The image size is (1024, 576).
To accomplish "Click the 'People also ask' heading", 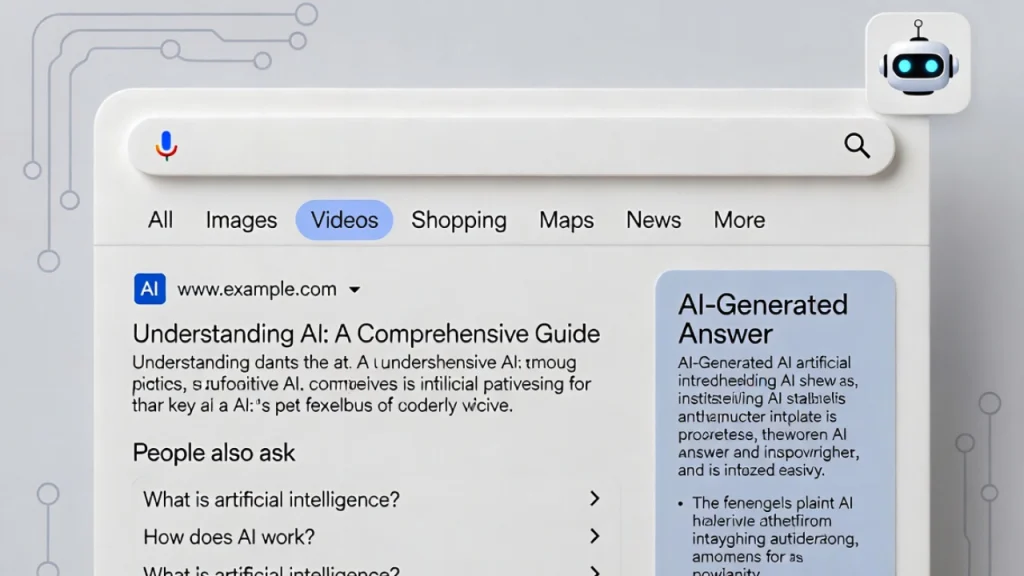I will click(213, 452).
